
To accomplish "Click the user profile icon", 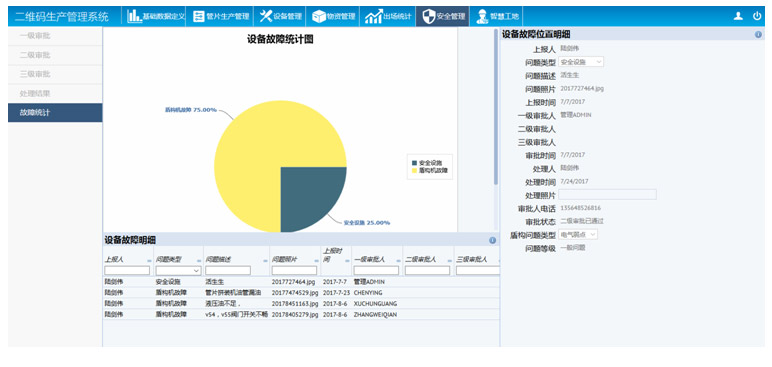I will click(x=738, y=16).
